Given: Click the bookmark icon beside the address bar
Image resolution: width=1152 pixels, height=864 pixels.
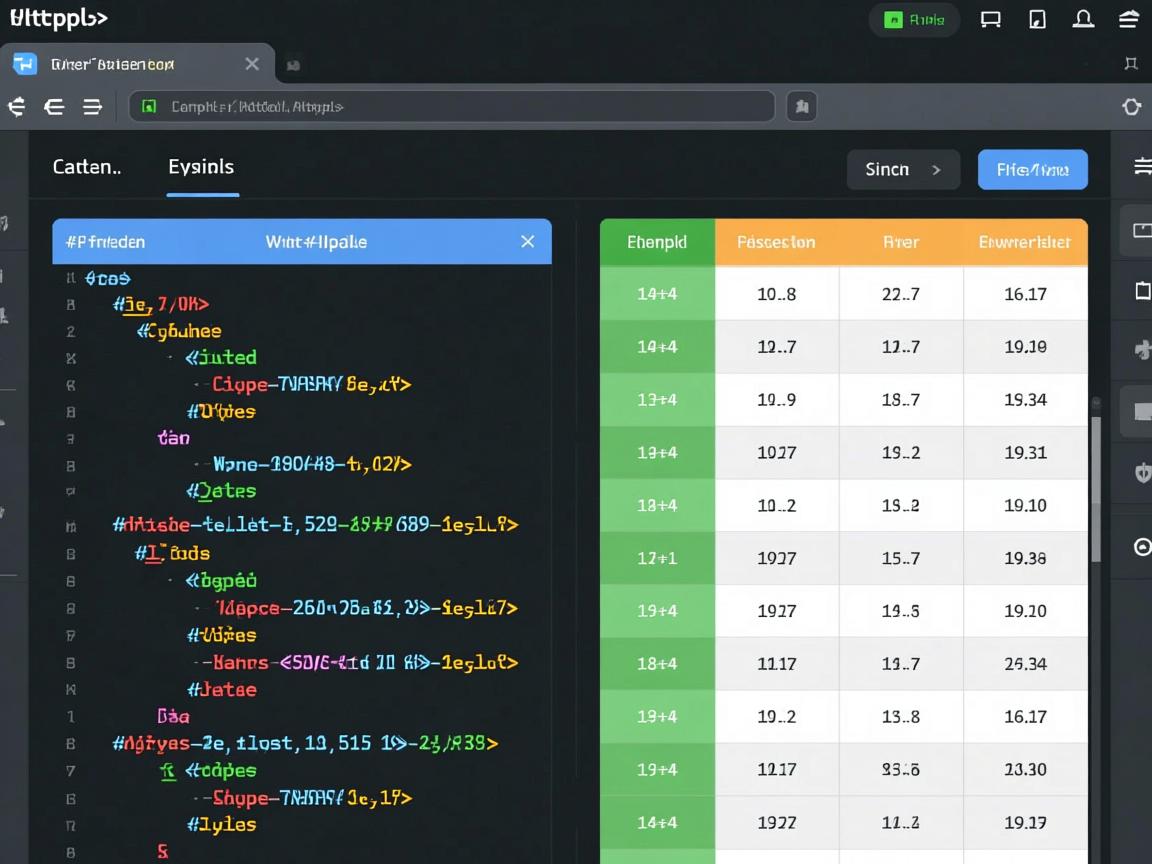Looking at the screenshot, I should 801,106.
